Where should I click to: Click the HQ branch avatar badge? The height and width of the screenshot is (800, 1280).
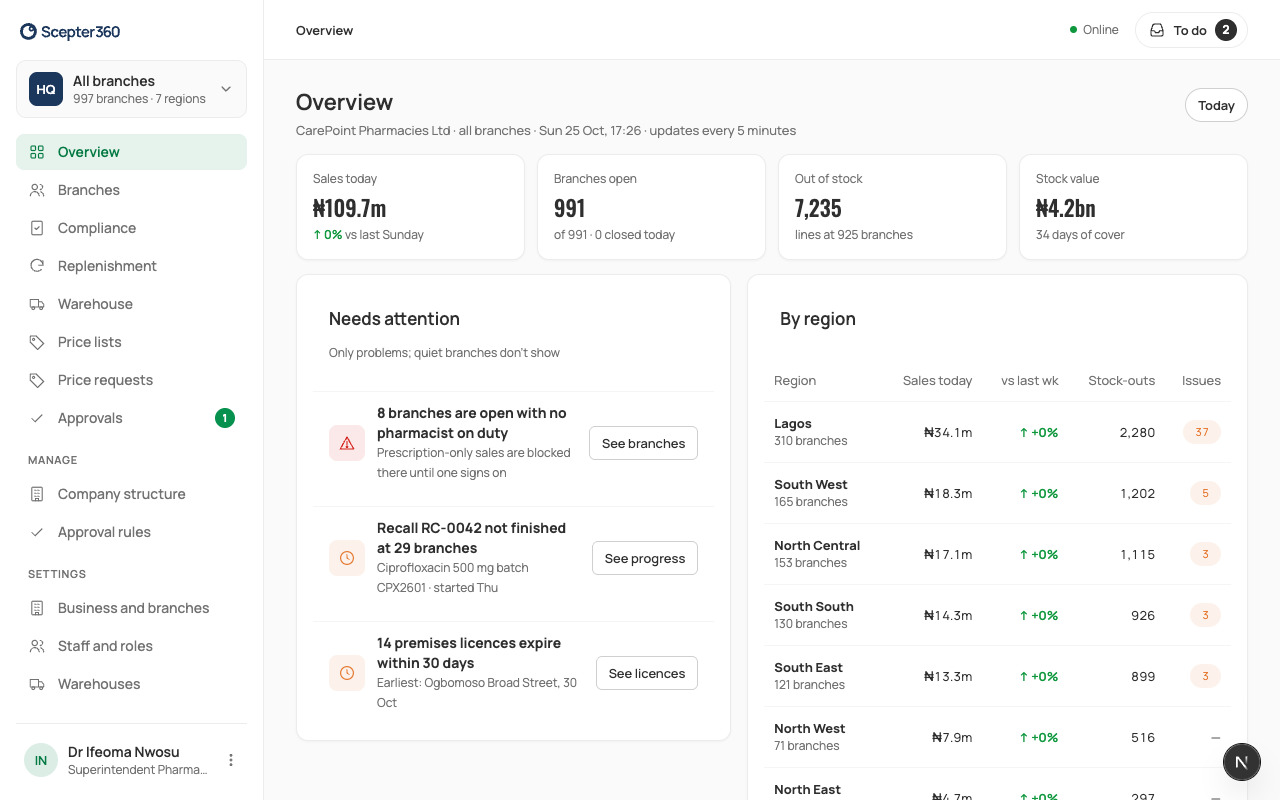(x=46, y=89)
